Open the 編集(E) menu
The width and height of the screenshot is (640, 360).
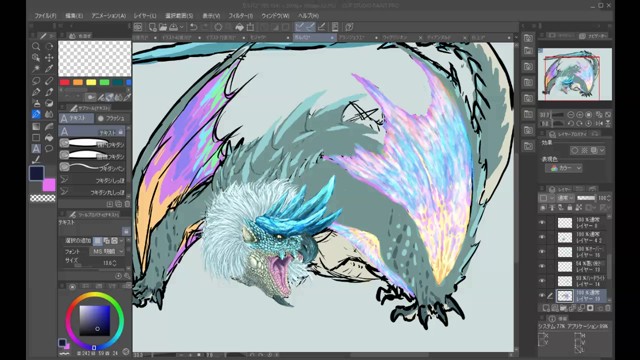pyautogui.click(x=74, y=16)
